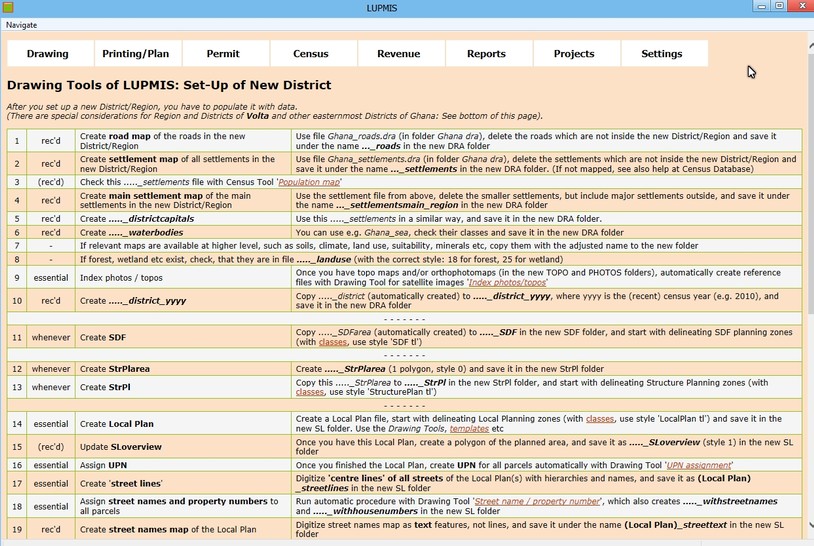This screenshot has width=814, height=546.
Task: Click the 'Create main settlement map' cell
Action: (183, 200)
